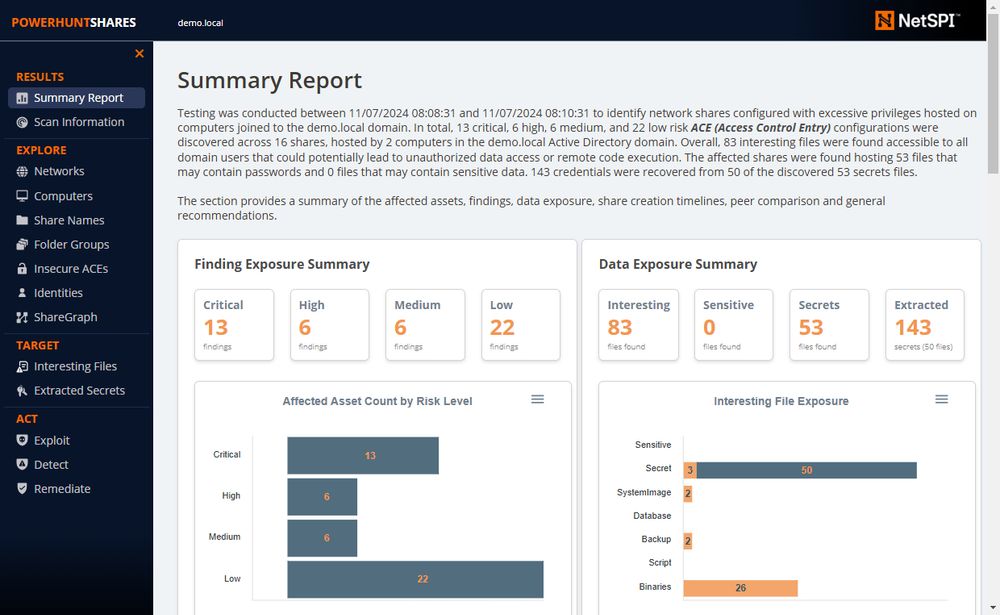Viewport: 1000px width, 615px height.
Task: Click the Exploit shield icon
Action: tap(22, 440)
